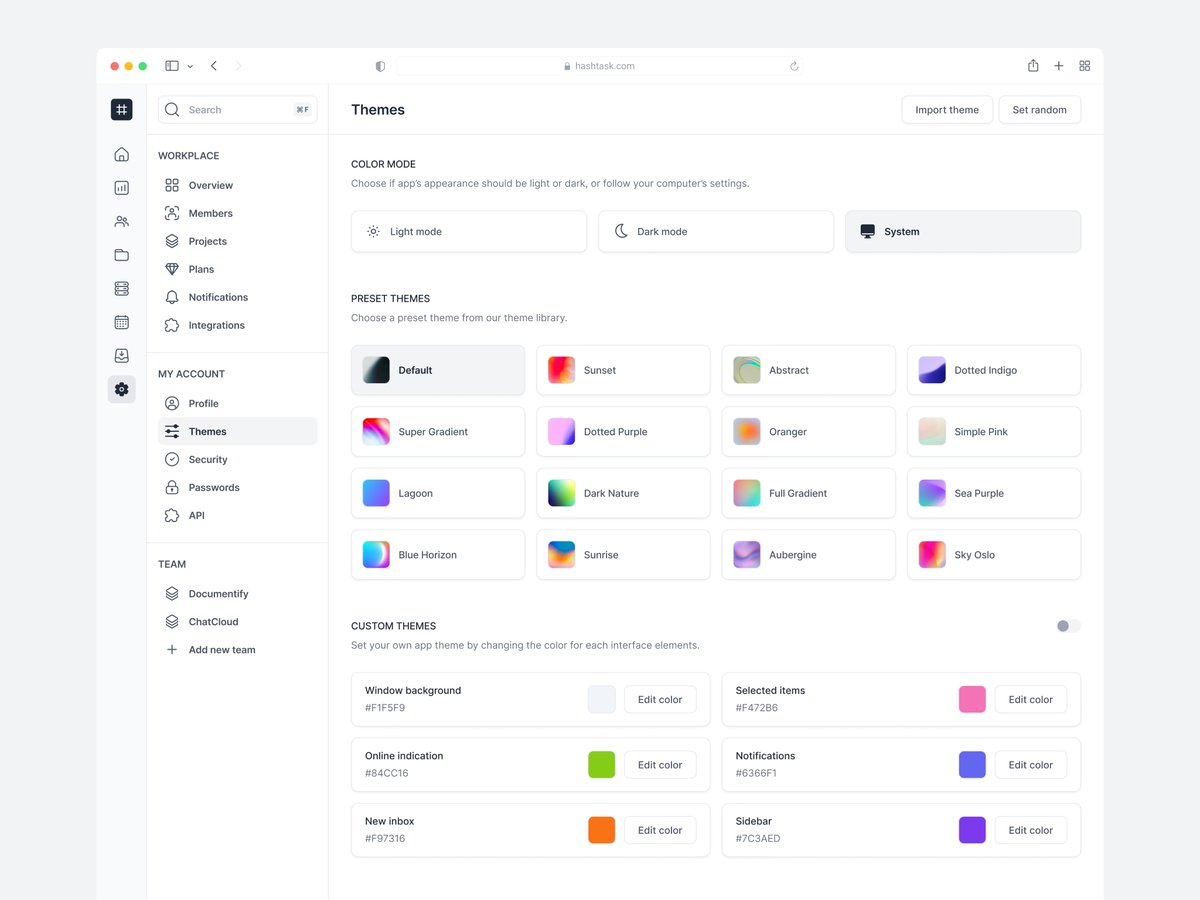
Task: Click the browser sidebar toggle icon
Action: click(172, 66)
